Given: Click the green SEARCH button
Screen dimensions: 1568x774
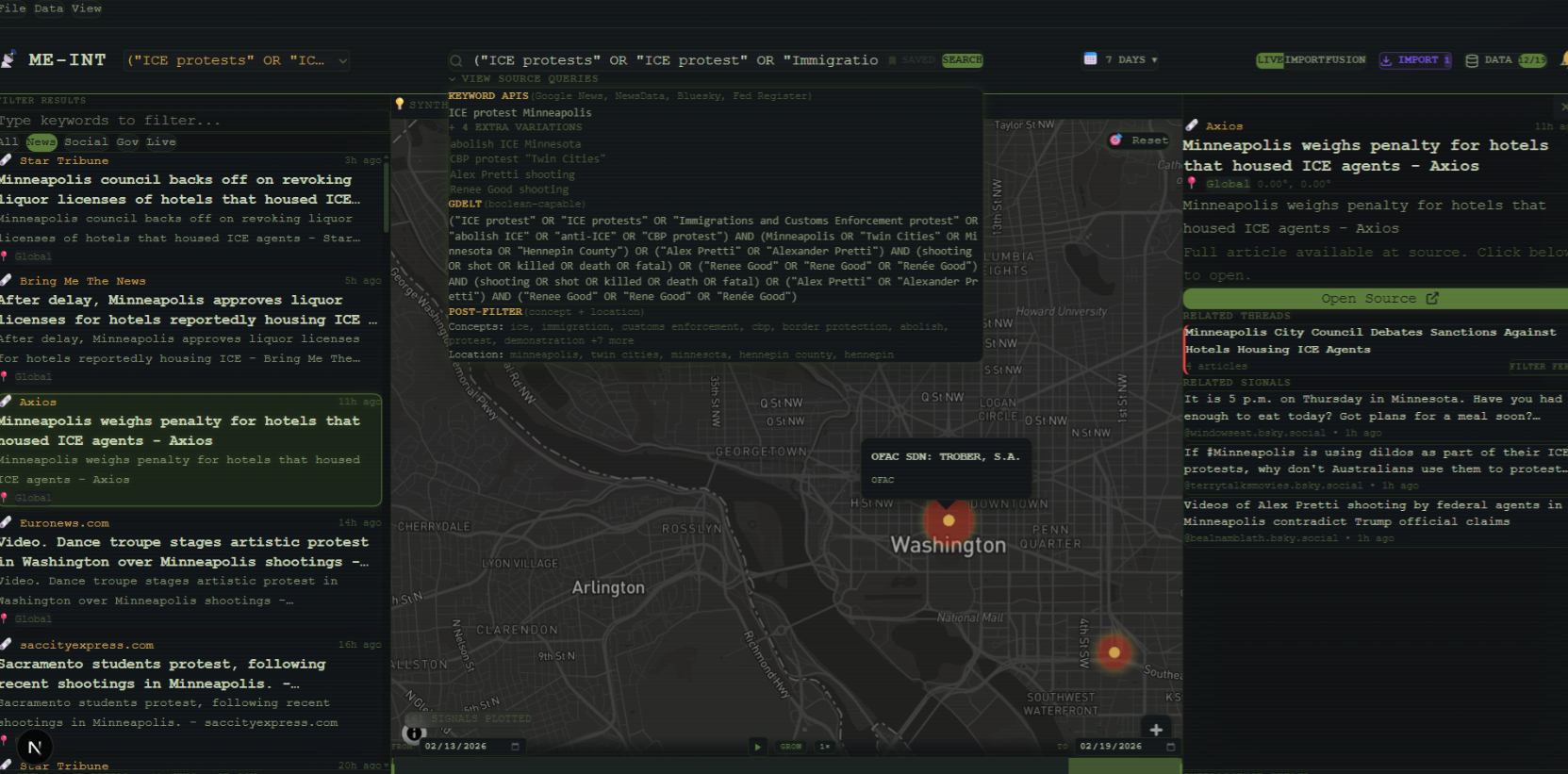Looking at the screenshot, I should pos(962,60).
